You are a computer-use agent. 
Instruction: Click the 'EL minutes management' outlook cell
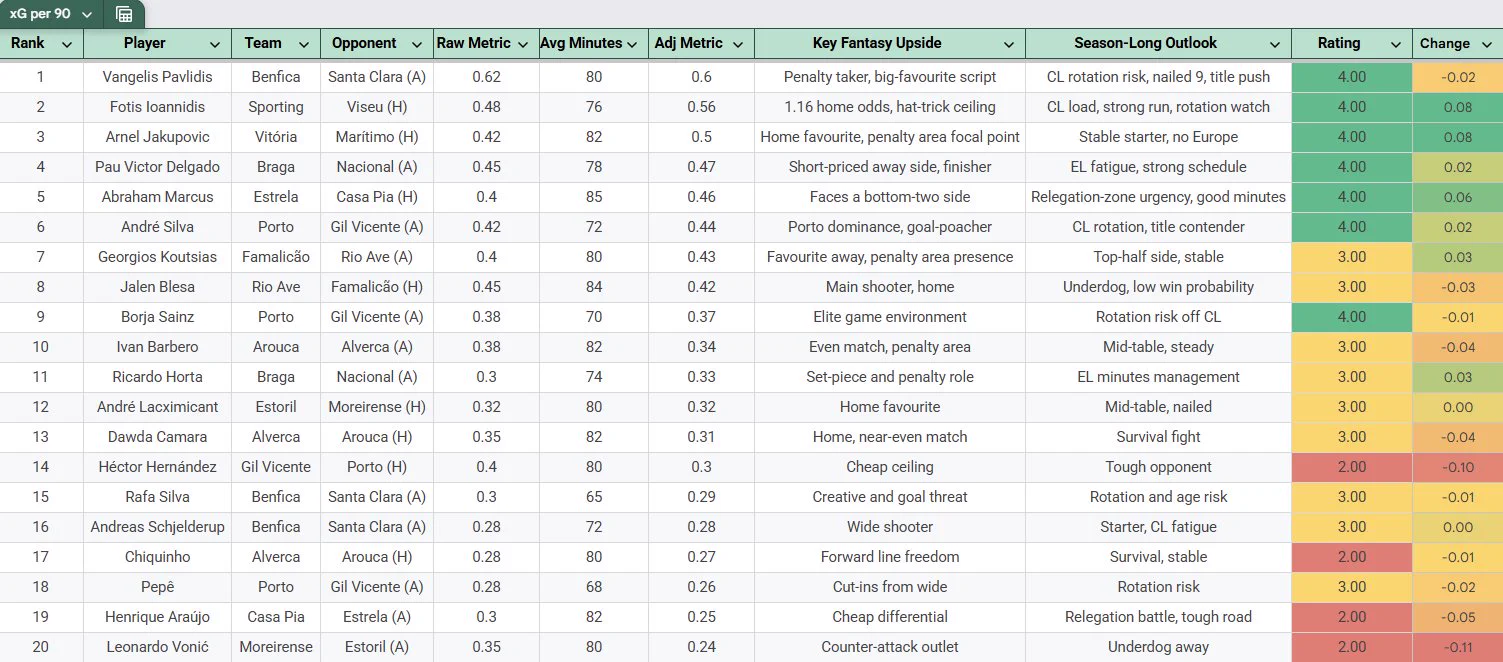(x=1158, y=377)
